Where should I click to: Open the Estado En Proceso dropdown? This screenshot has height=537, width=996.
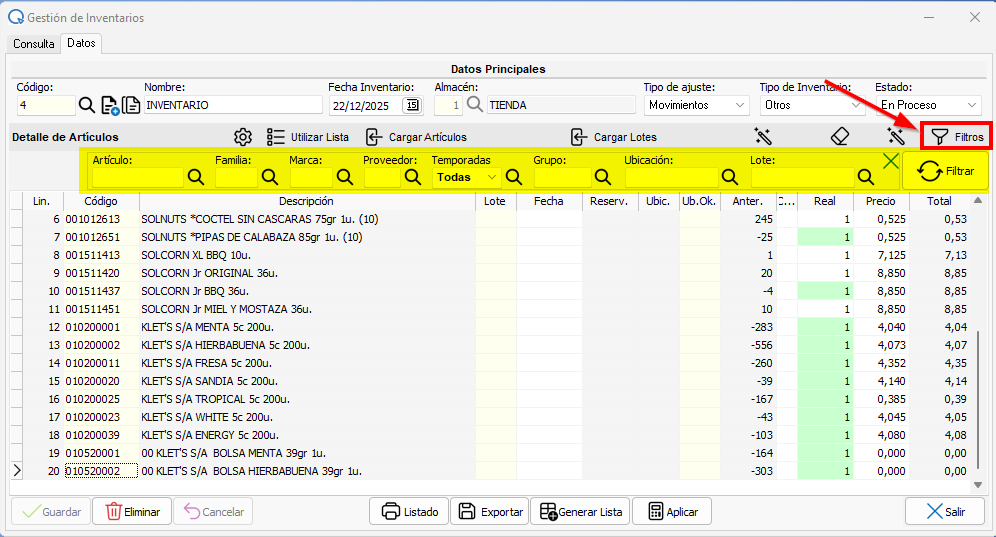point(928,105)
